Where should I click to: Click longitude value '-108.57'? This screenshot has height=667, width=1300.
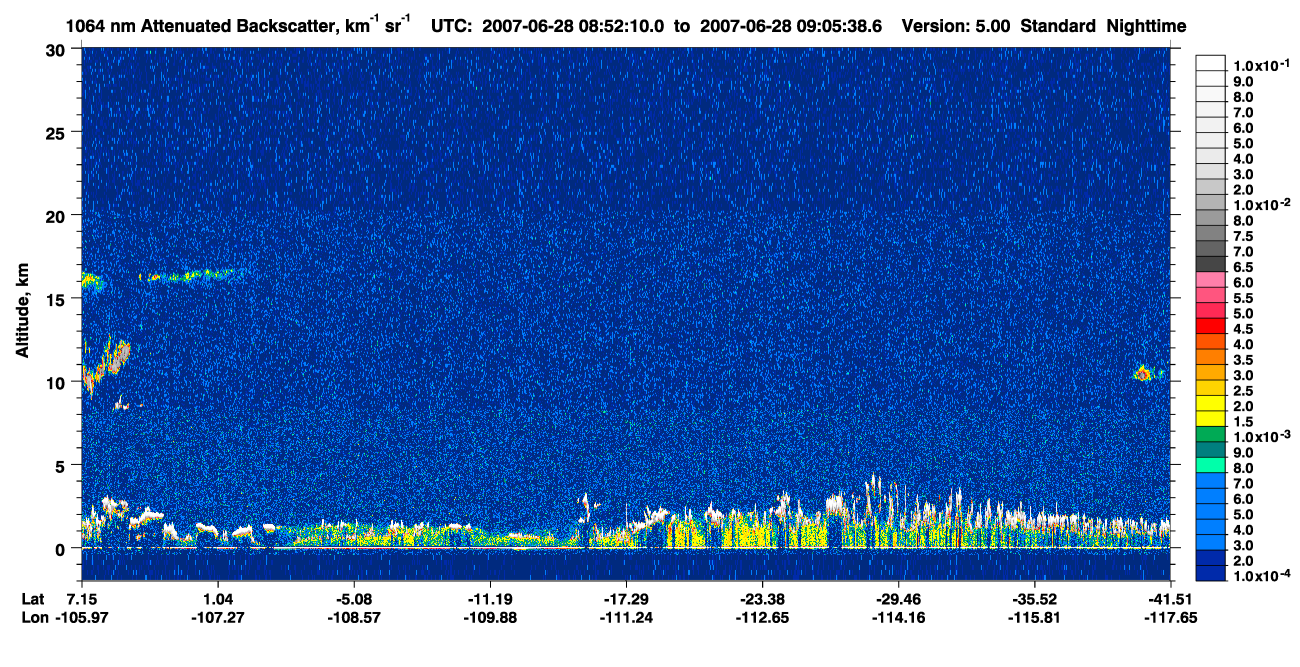pos(354,618)
